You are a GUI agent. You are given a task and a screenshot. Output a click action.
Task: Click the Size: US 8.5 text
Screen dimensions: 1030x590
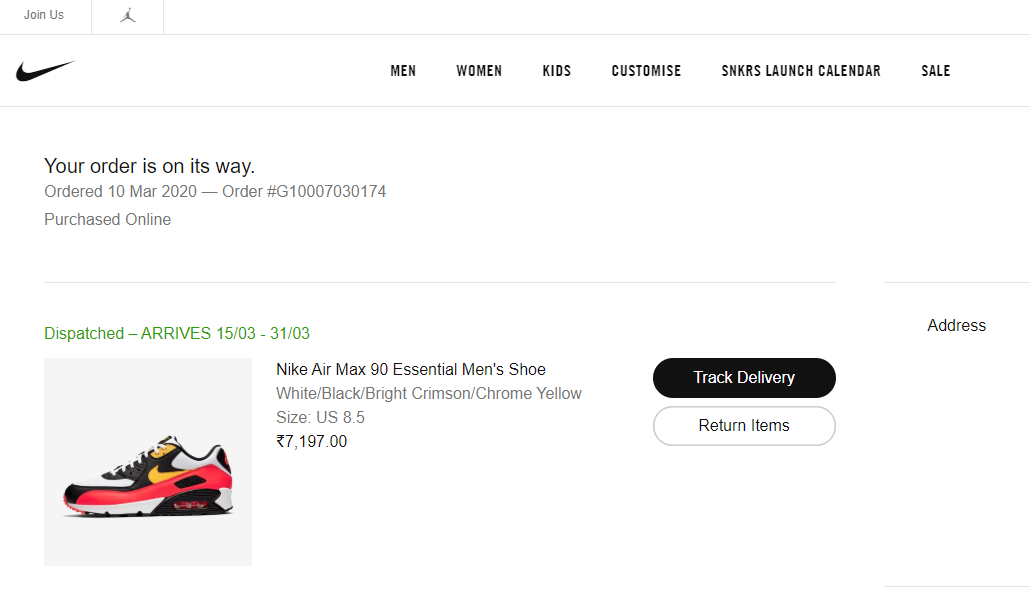click(x=320, y=417)
